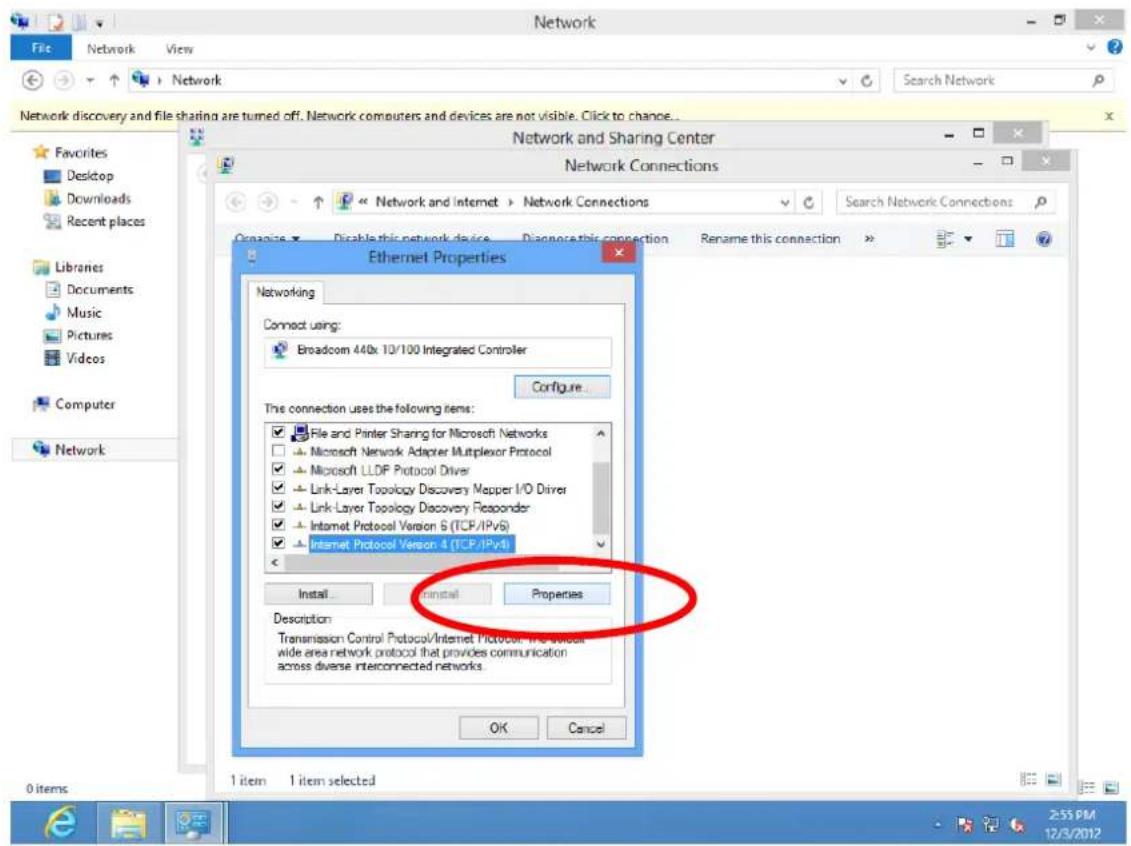
Task: Show more toolbar commands chevron
Action: [869, 239]
